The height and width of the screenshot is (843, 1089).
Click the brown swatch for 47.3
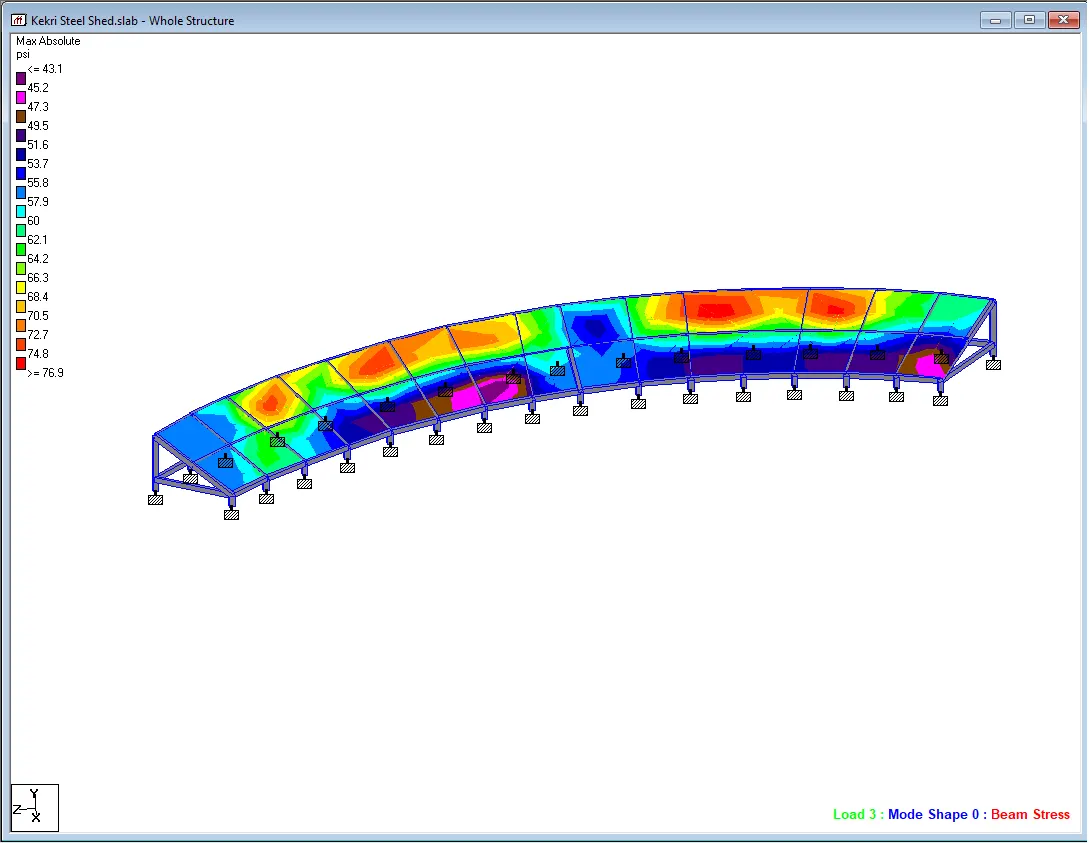(21, 117)
